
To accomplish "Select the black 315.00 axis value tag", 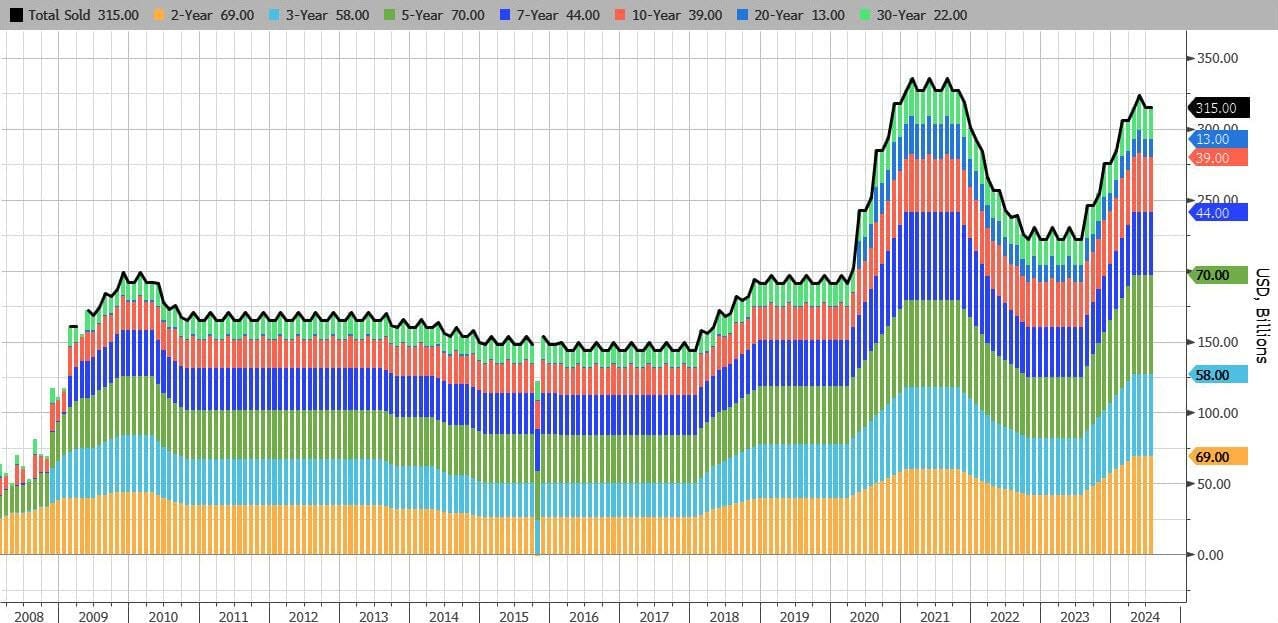I will tap(1217, 108).
